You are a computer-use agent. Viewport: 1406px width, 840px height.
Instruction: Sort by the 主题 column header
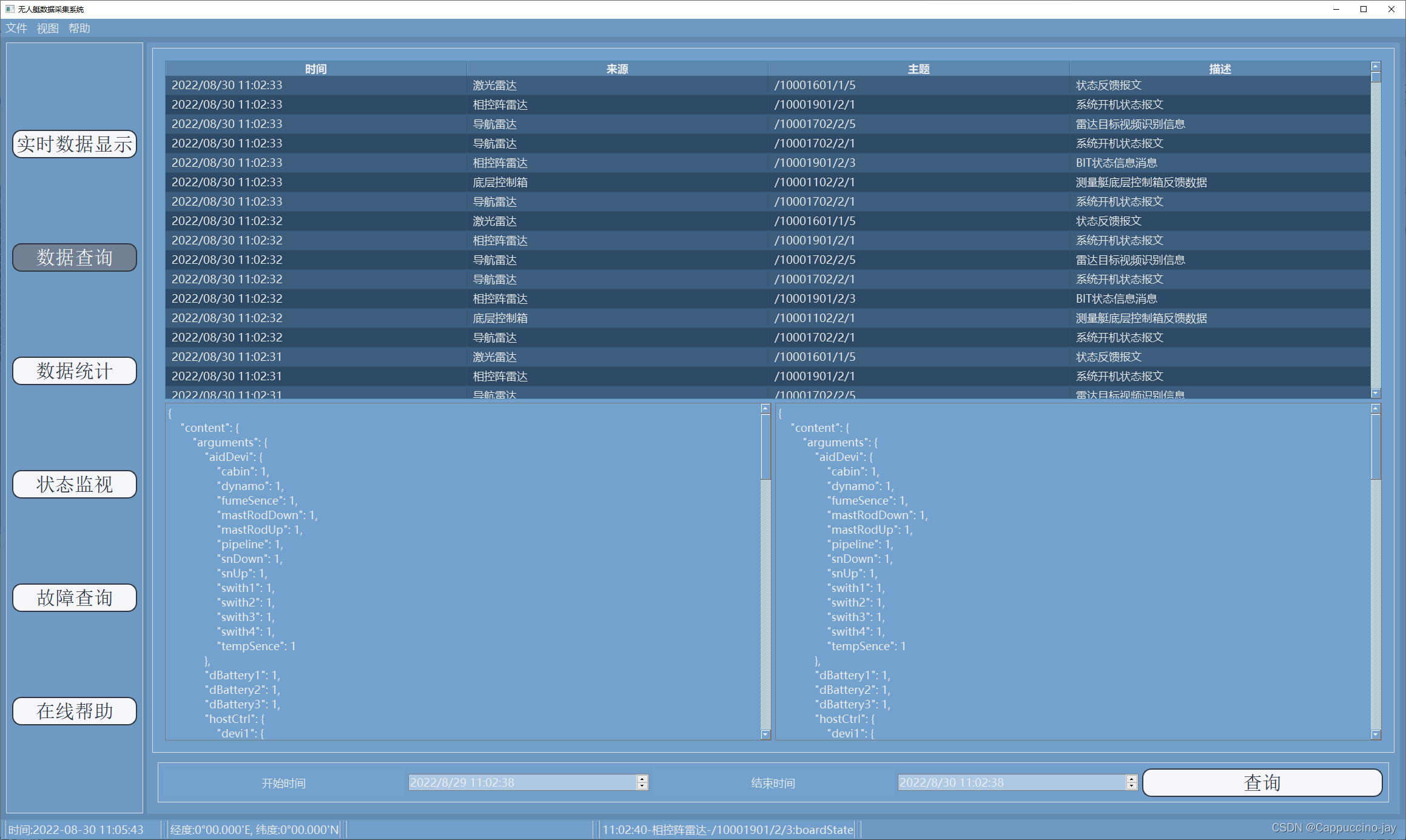(919, 69)
